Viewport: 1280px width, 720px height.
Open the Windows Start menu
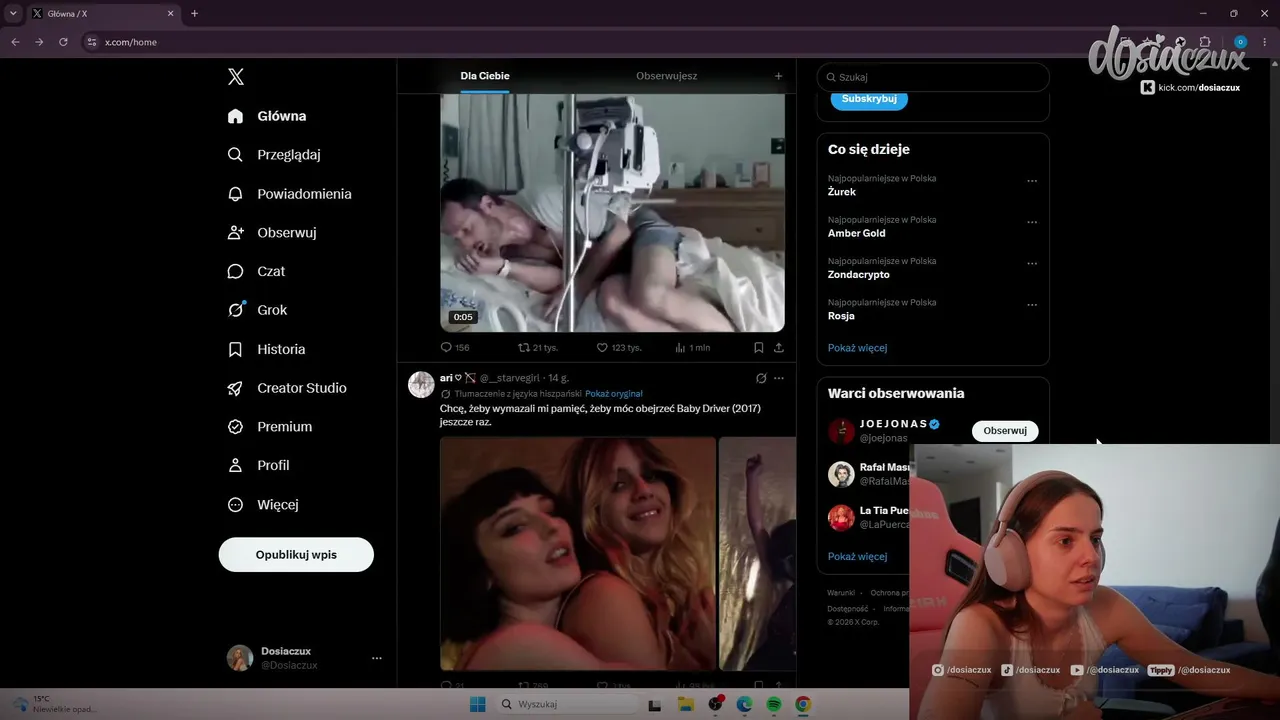click(478, 705)
